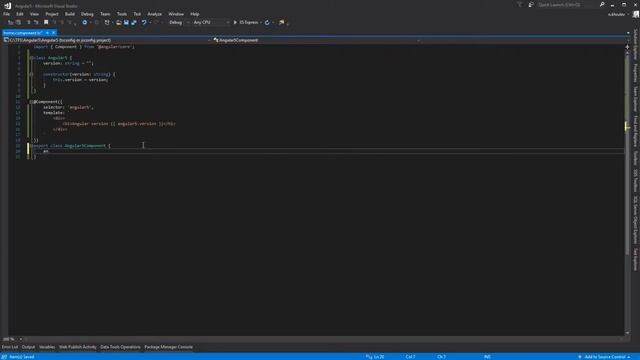Open the IIS Express launch target dropdown arrow
Viewport: 640px width, 360px height.
[261, 22]
